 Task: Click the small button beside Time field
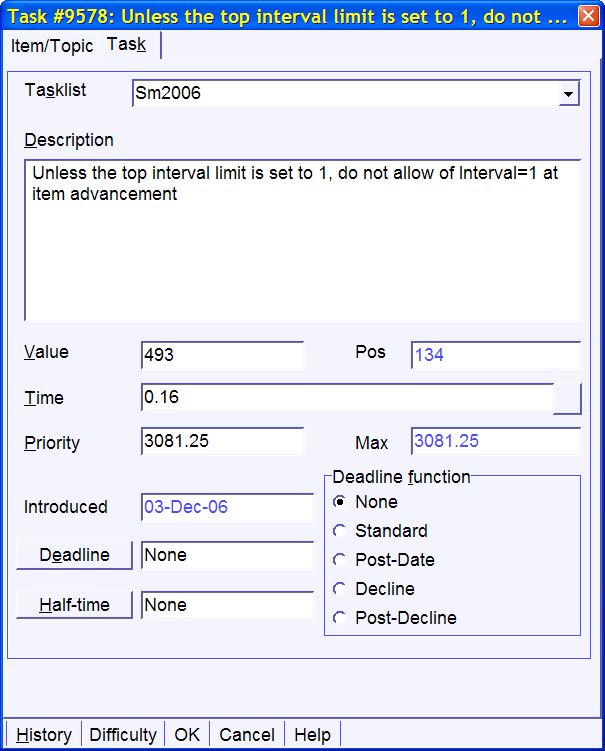[x=567, y=398]
